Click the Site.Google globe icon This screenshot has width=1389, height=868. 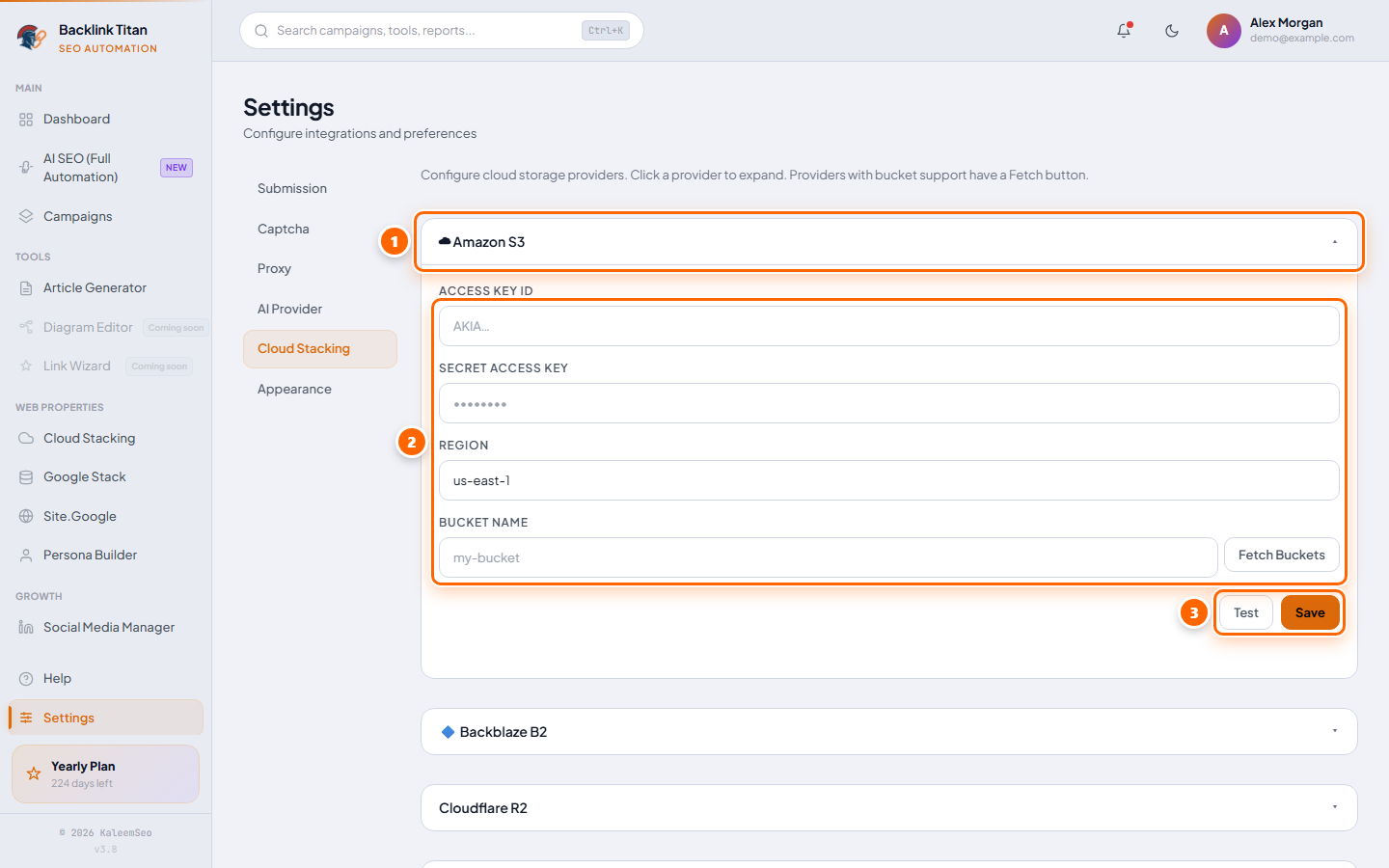click(x=26, y=516)
